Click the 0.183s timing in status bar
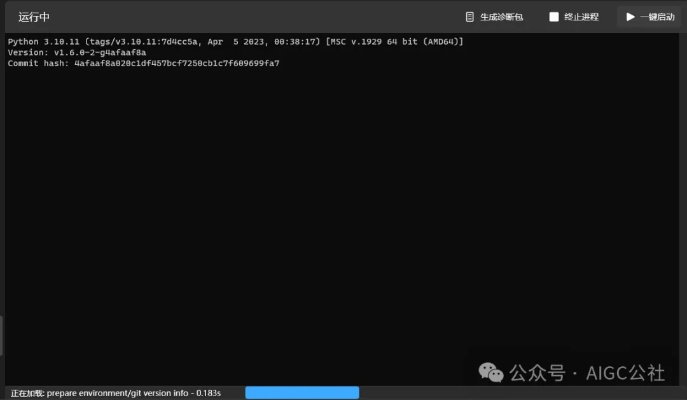Image resolution: width=687 pixels, height=400 pixels. 209,393
